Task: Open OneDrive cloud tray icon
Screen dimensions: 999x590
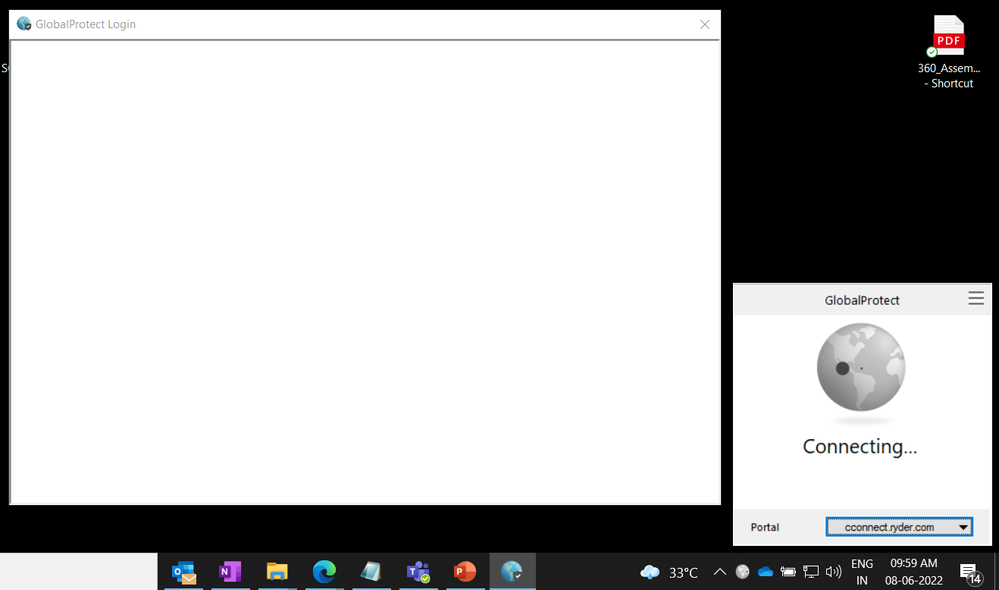Action: pyautogui.click(x=765, y=572)
